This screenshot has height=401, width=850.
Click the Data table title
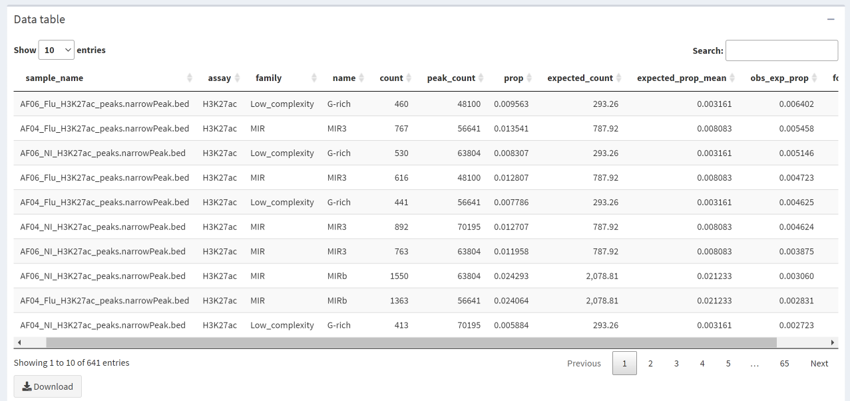pos(40,20)
